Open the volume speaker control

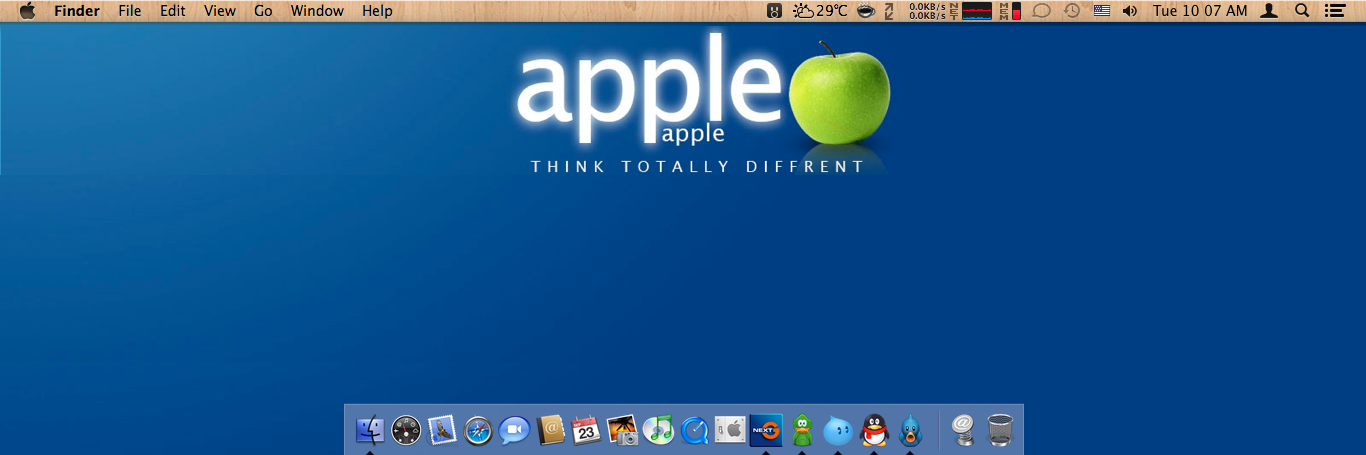1130,11
